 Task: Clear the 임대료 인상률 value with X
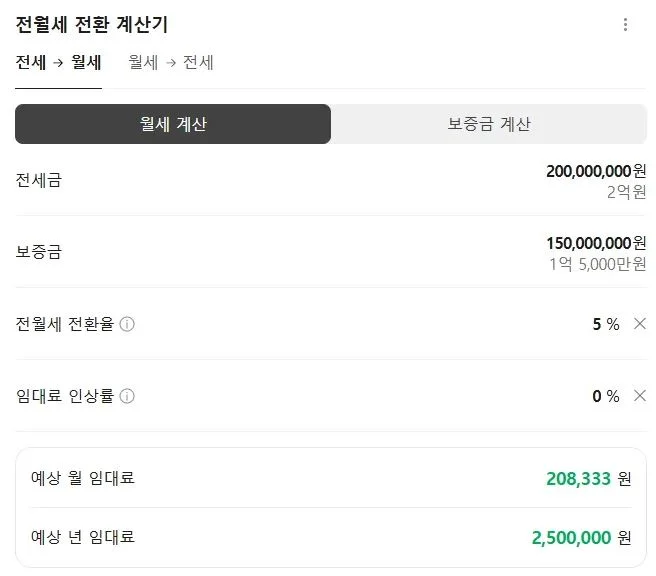640,396
